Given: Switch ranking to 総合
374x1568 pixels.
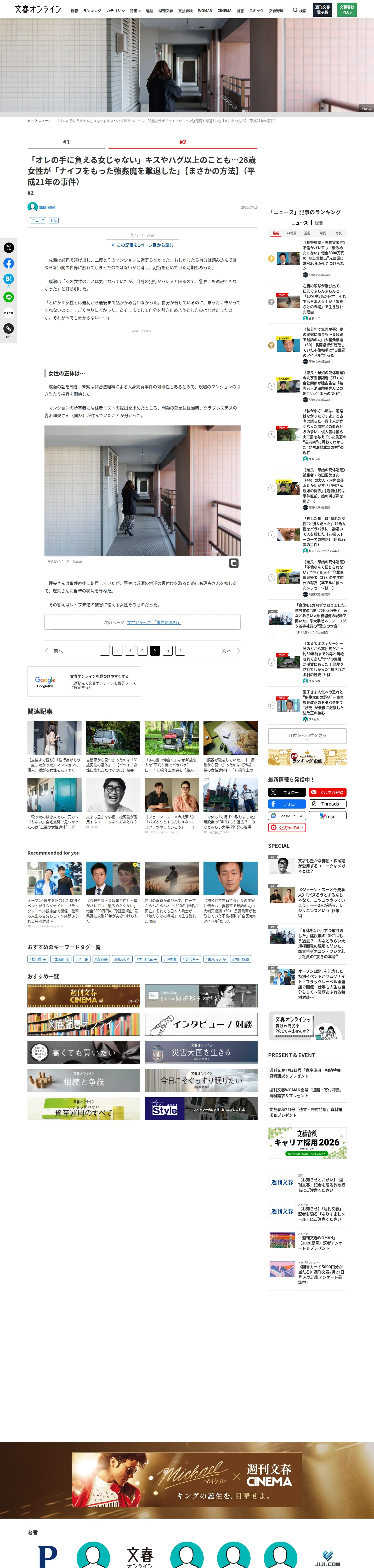Looking at the screenshot, I should click(319, 223).
